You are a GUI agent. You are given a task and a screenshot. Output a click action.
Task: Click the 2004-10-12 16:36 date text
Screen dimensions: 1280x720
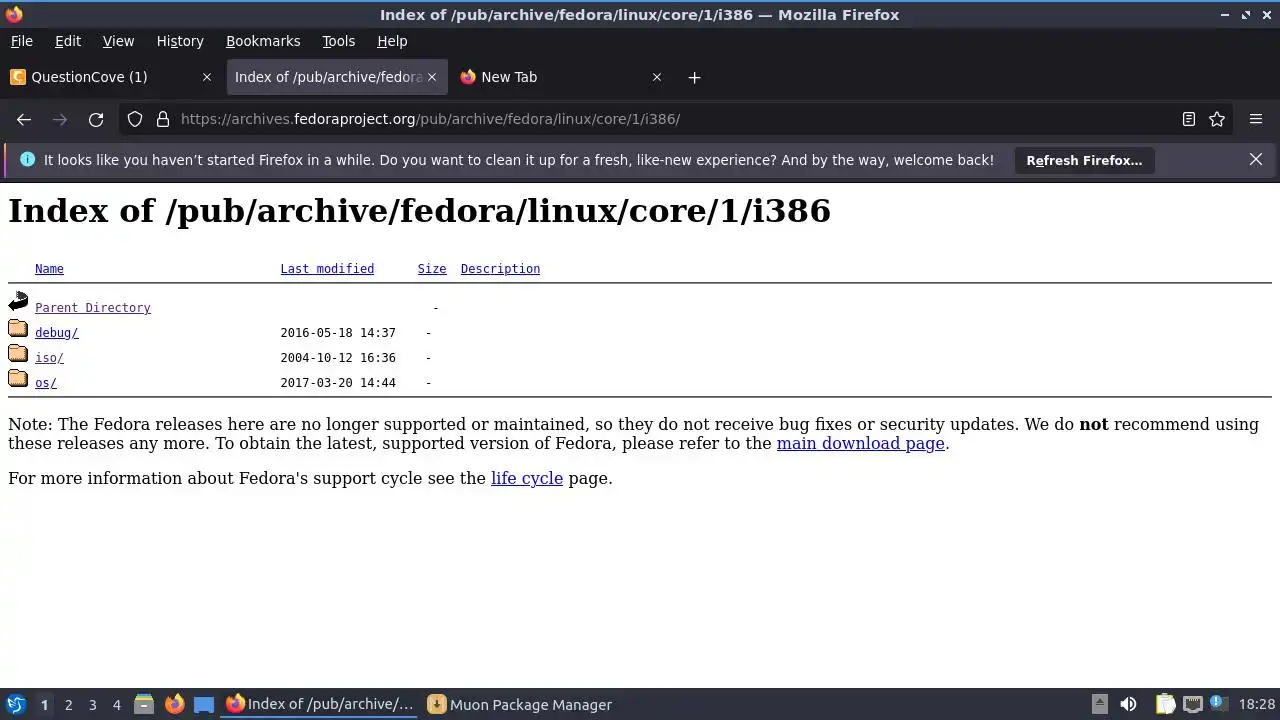pos(338,358)
